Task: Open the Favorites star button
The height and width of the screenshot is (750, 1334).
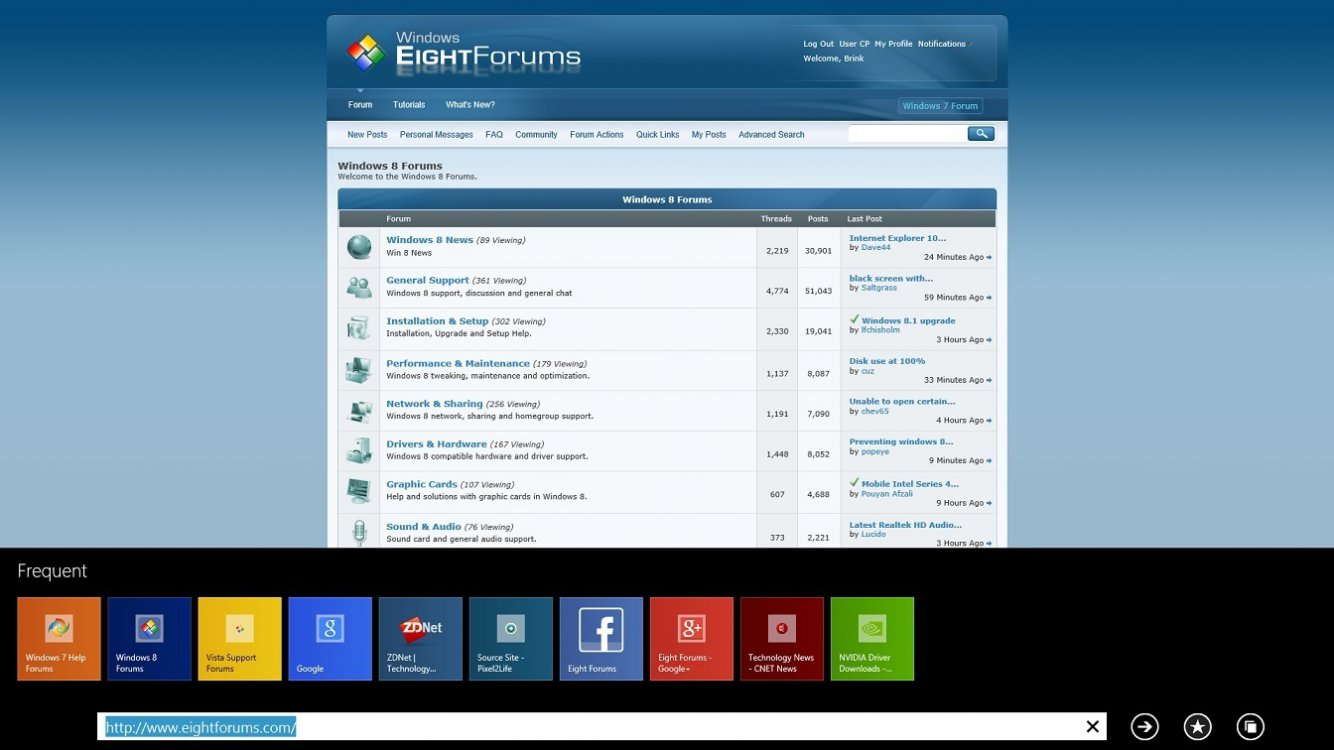Action: [x=1197, y=727]
